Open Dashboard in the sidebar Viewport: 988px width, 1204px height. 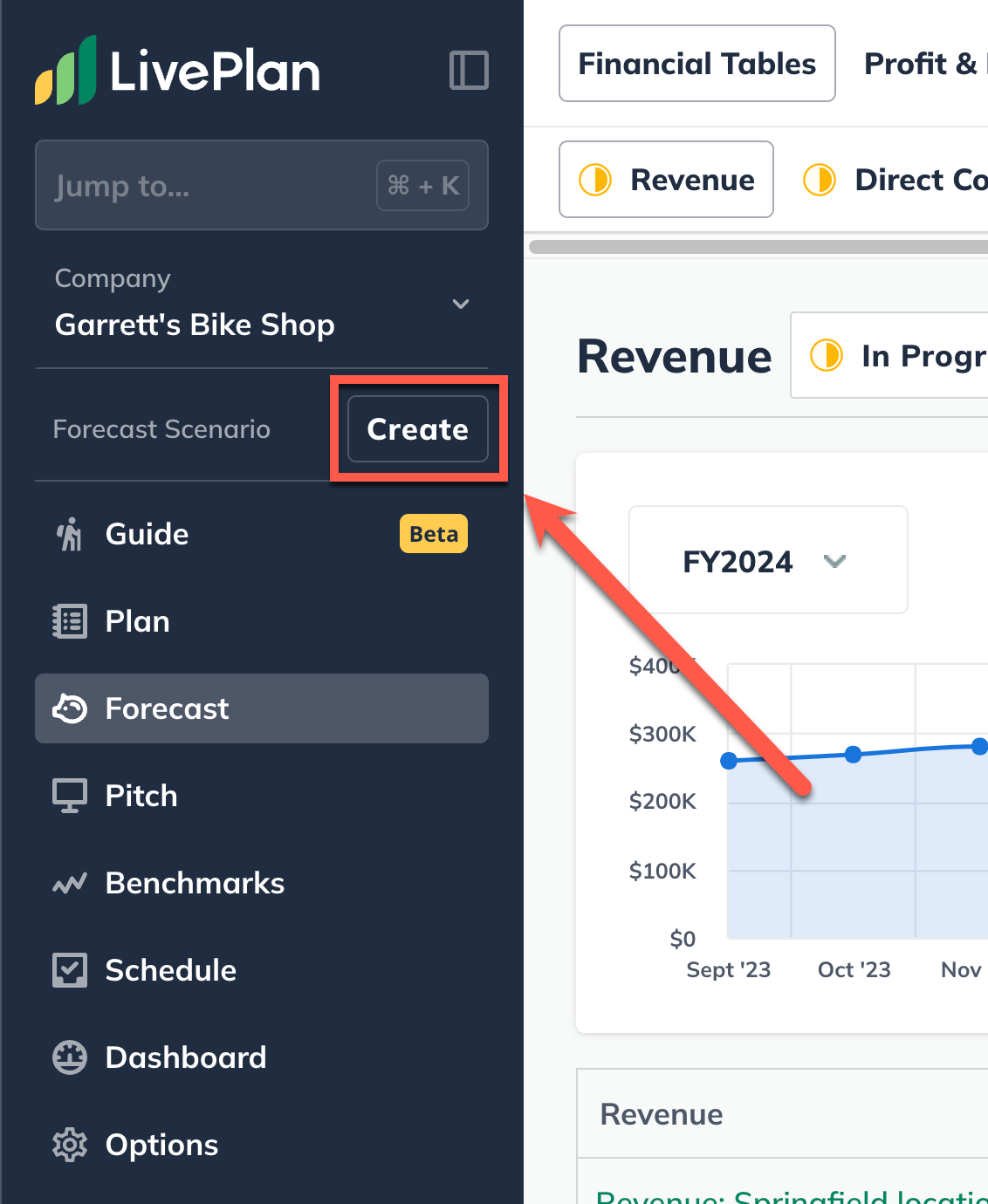tap(261, 1057)
